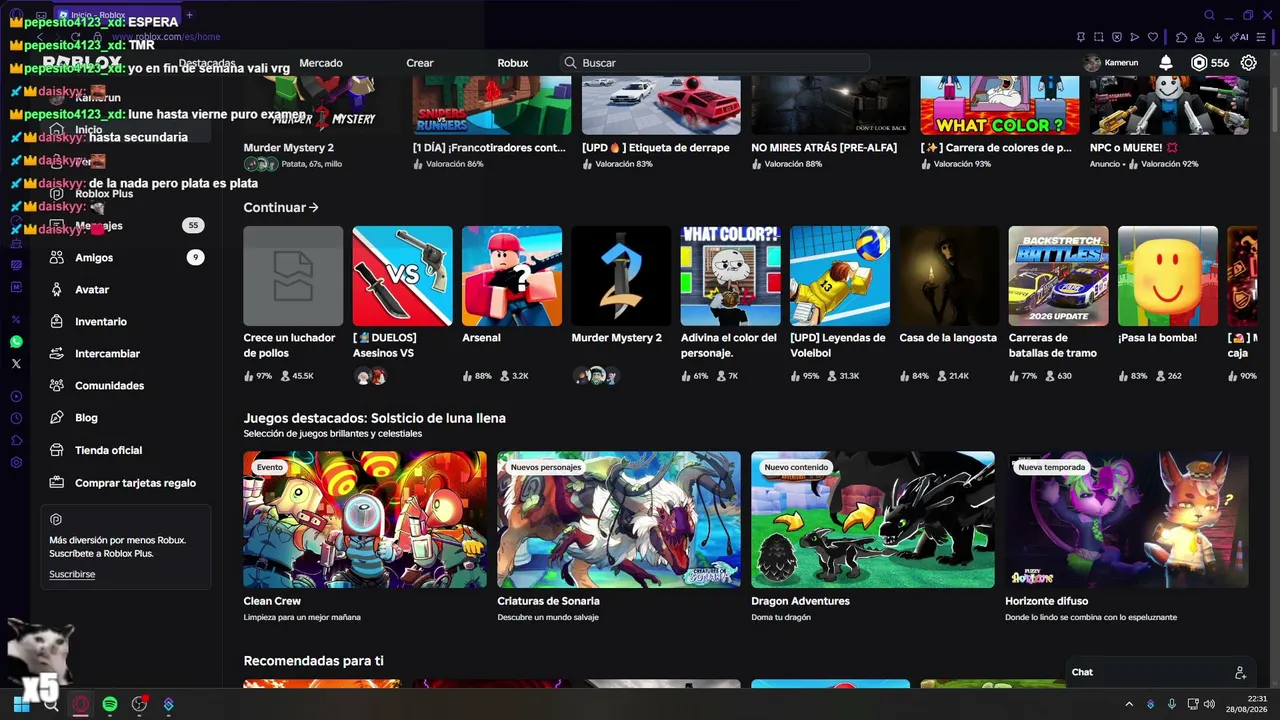Open the Amigos friends icon
This screenshot has width=1280, height=720.
(x=57, y=257)
